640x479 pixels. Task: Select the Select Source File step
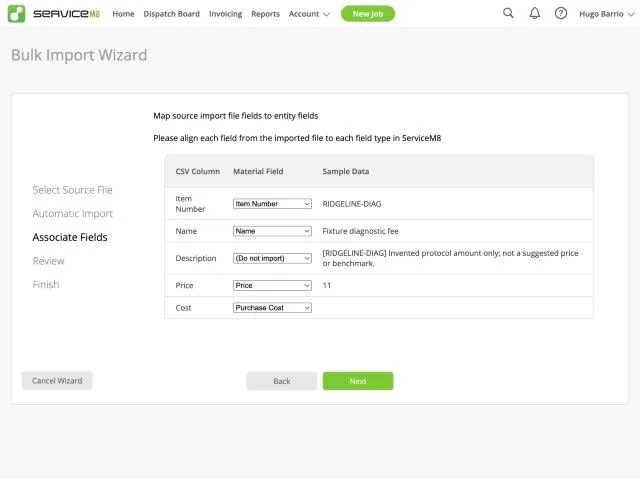72,190
